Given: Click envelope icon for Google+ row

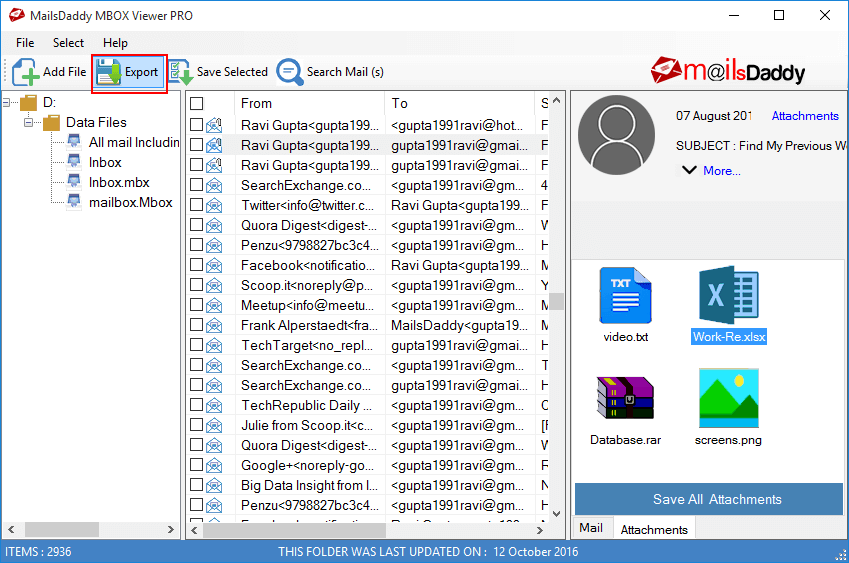Looking at the screenshot, I should point(214,466).
